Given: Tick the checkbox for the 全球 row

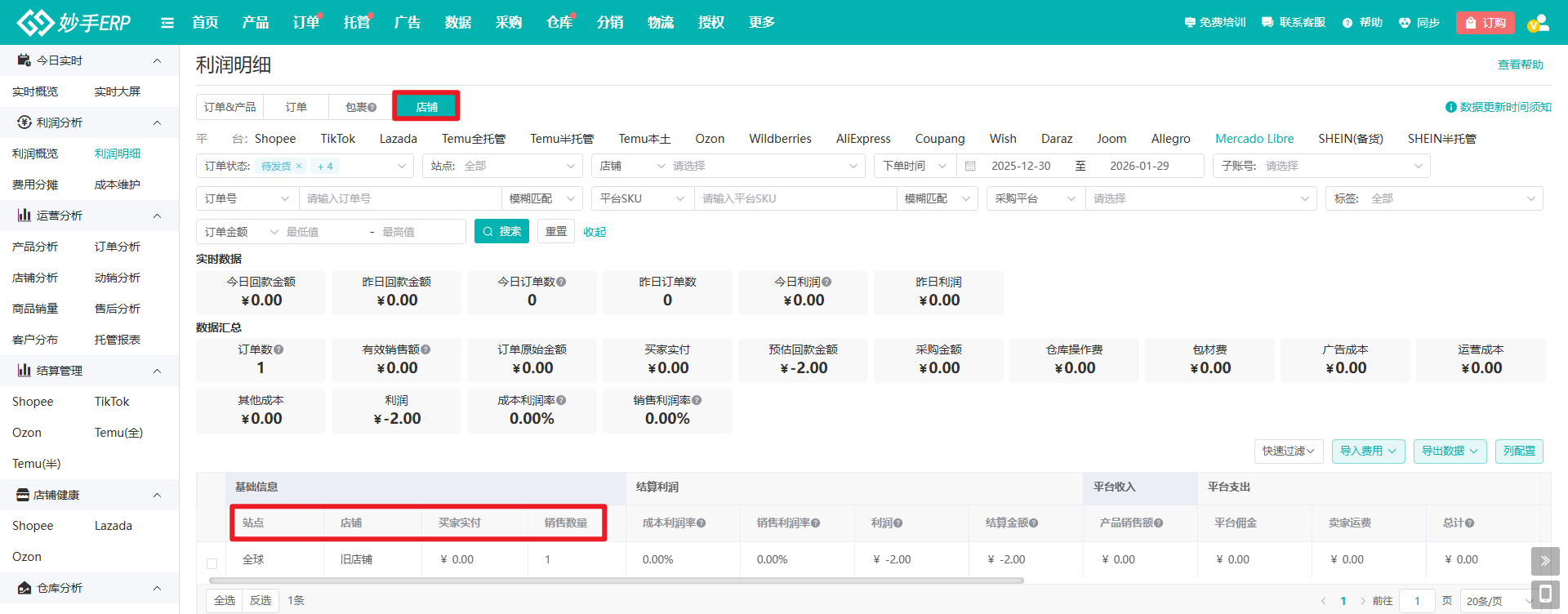Looking at the screenshot, I should click(212, 563).
